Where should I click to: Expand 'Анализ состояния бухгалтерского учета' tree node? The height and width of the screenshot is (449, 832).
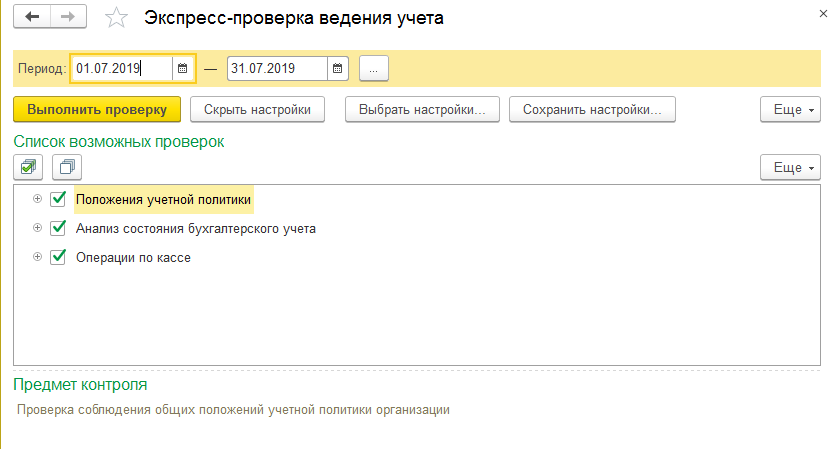pyautogui.click(x=38, y=228)
